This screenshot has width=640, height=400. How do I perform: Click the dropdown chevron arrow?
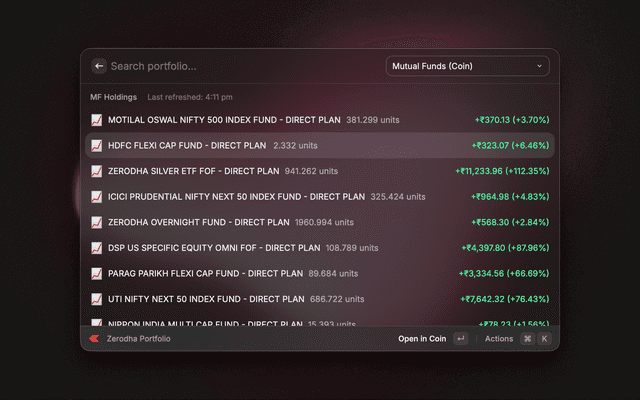coord(540,66)
